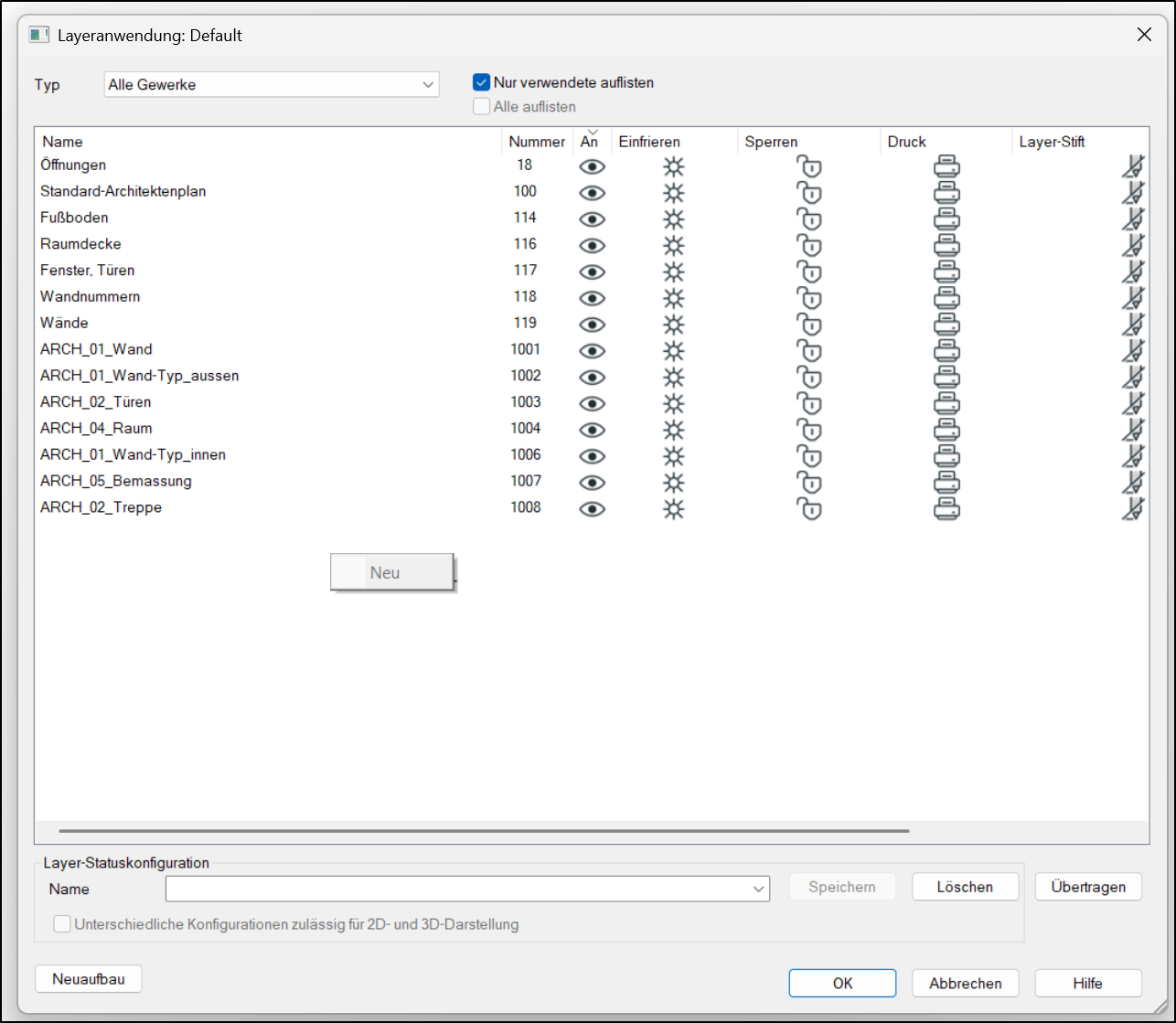1176x1023 pixels.
Task: Hide the ARCH_05_Bemassung layer
Action: [593, 484]
